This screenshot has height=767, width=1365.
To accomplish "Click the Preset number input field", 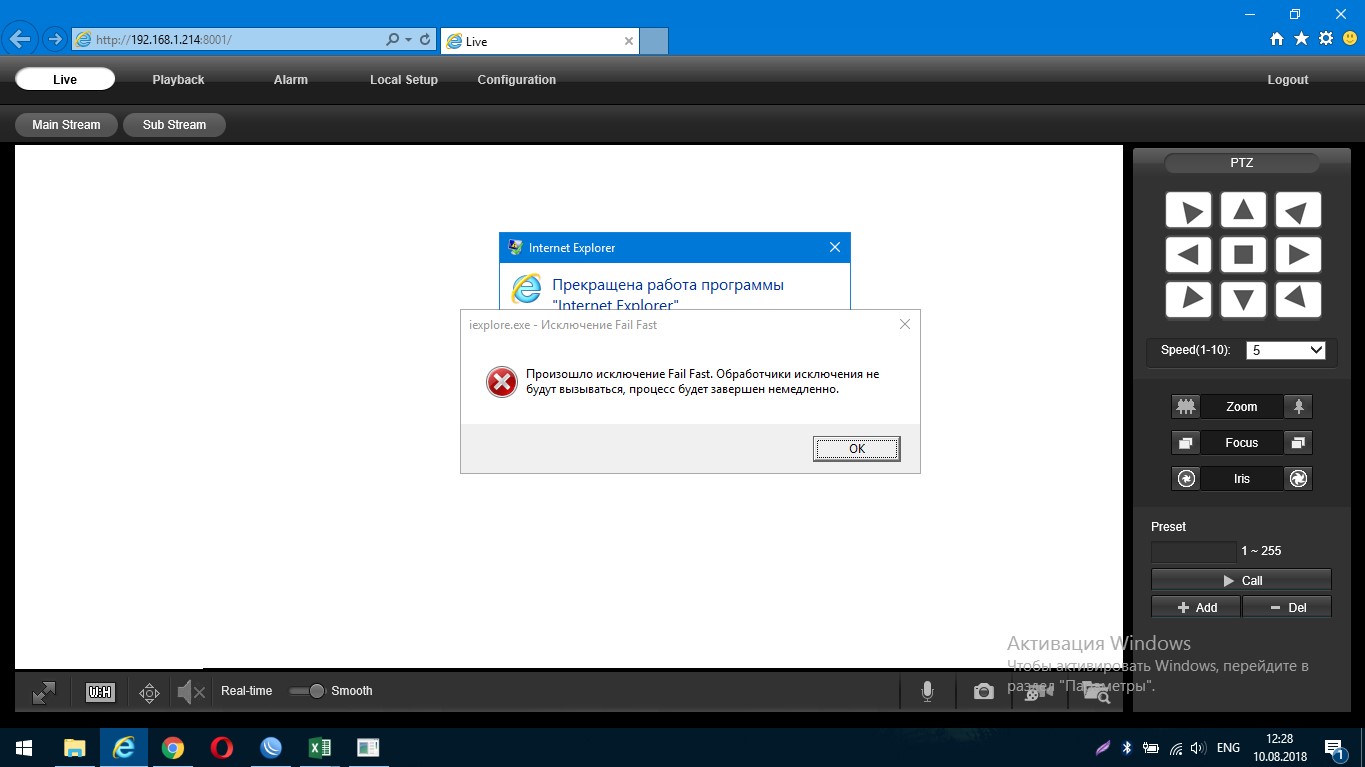I will pos(1193,551).
